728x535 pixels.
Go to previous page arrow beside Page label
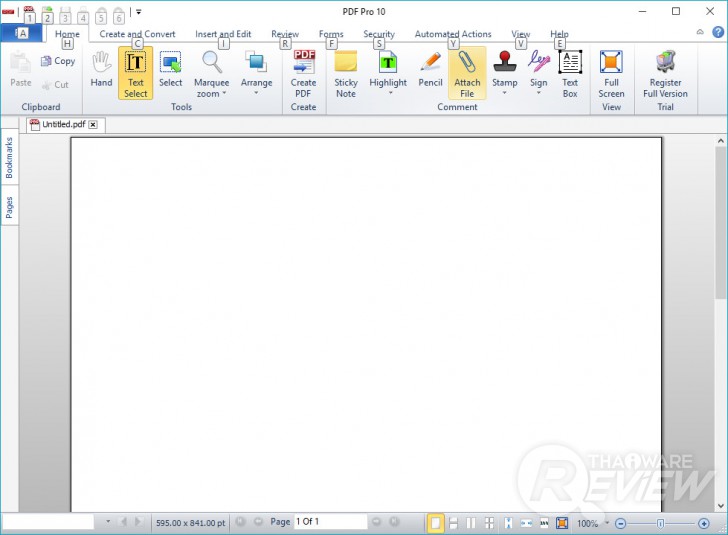click(258, 522)
